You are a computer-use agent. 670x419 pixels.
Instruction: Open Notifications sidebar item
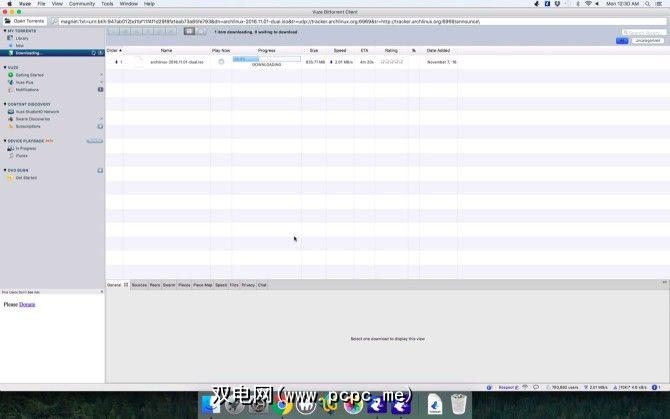tap(27, 90)
